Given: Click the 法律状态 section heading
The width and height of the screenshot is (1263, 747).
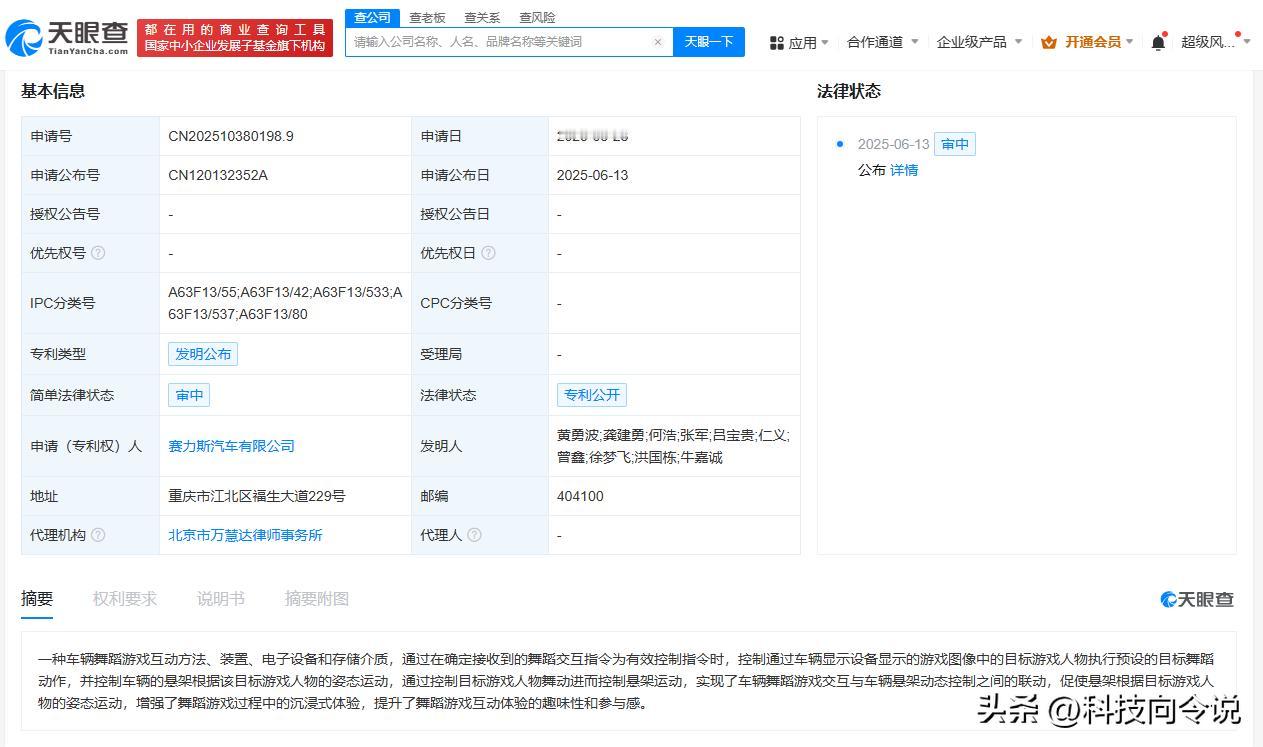Looking at the screenshot, I should coord(849,91).
